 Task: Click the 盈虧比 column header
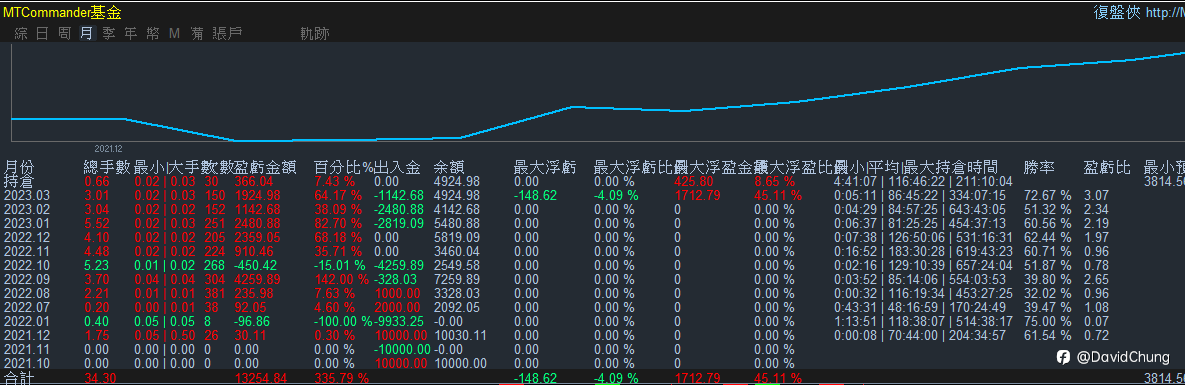point(1106,167)
